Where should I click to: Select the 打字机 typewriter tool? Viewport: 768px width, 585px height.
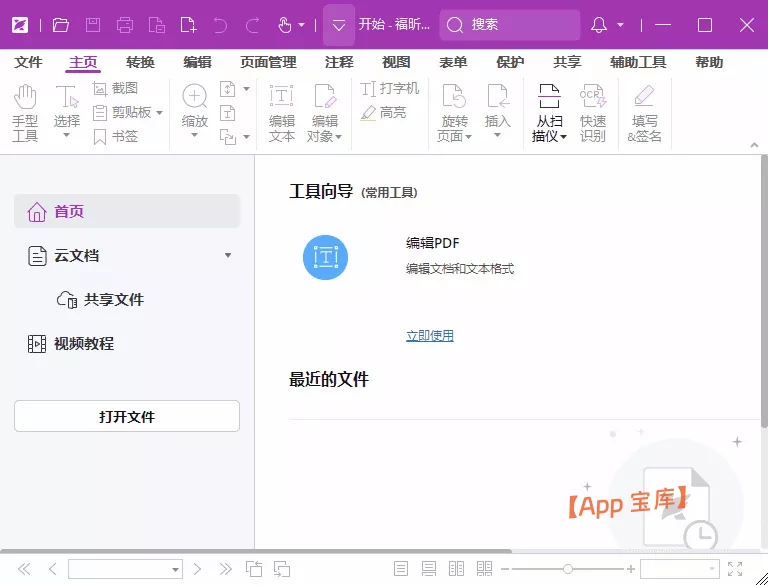click(390, 89)
